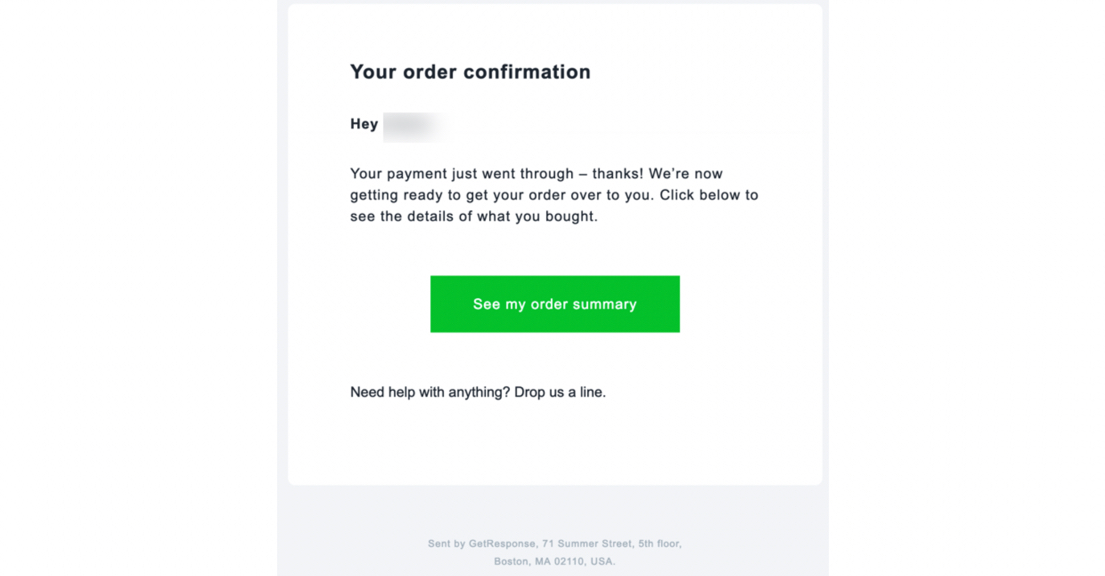Click the We're now phrase in the body
The height and width of the screenshot is (576, 1105).
(686, 173)
